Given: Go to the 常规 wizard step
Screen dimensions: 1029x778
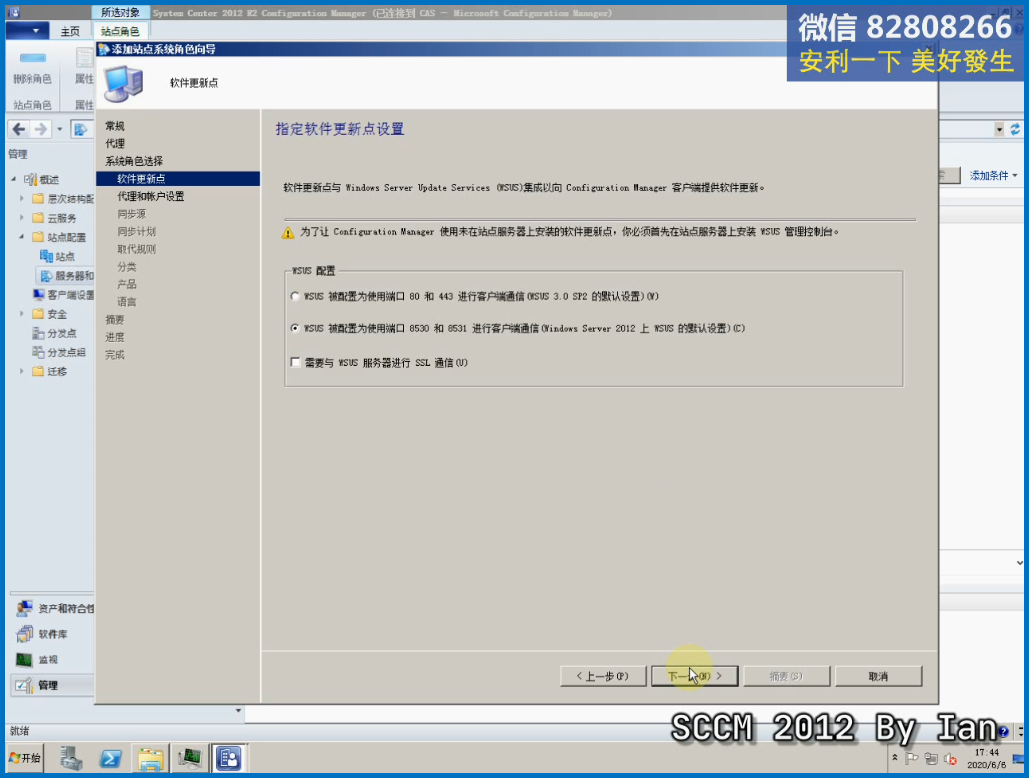Looking at the screenshot, I should click(x=115, y=126).
